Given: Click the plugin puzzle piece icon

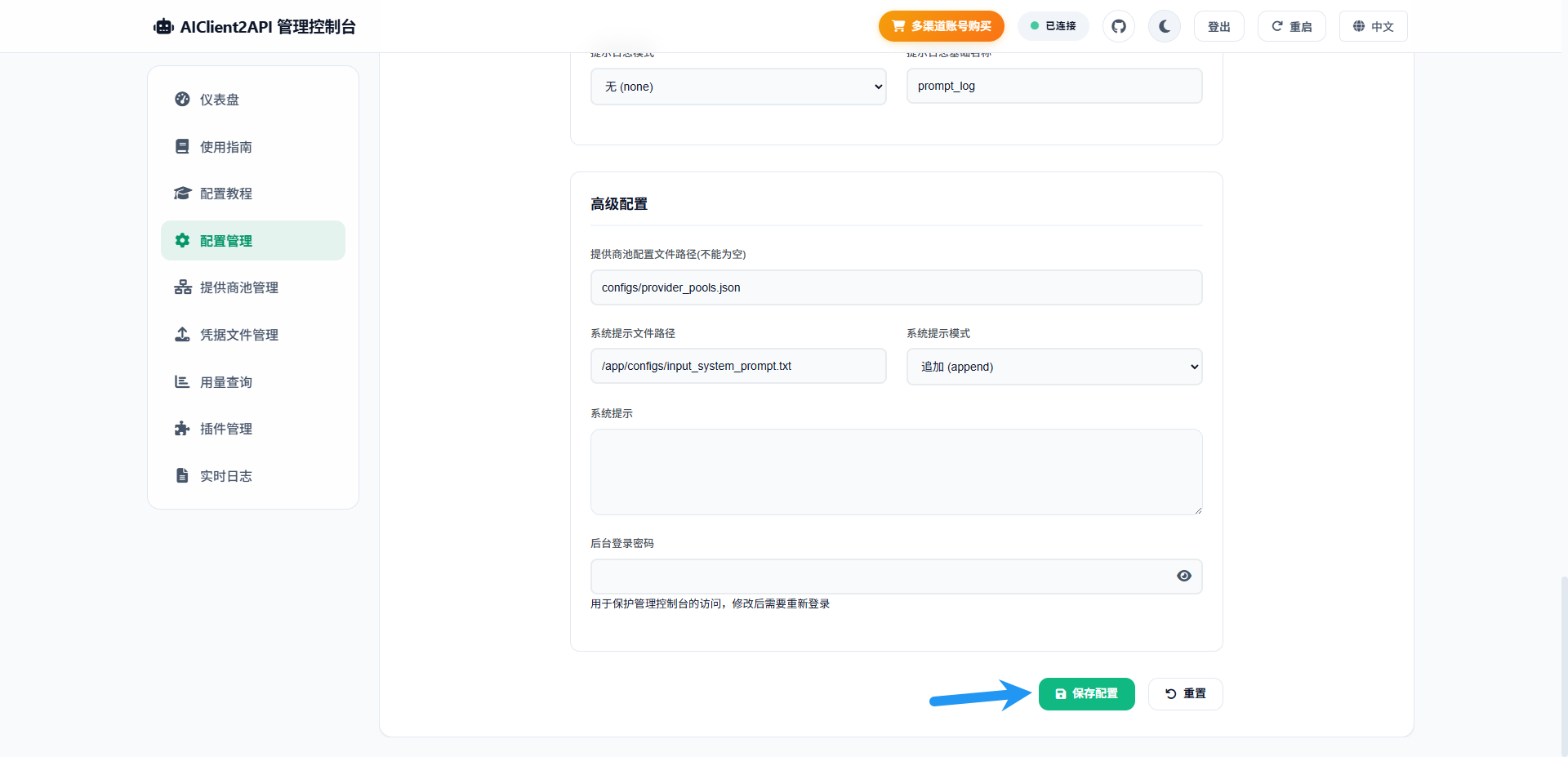Looking at the screenshot, I should tap(182, 429).
